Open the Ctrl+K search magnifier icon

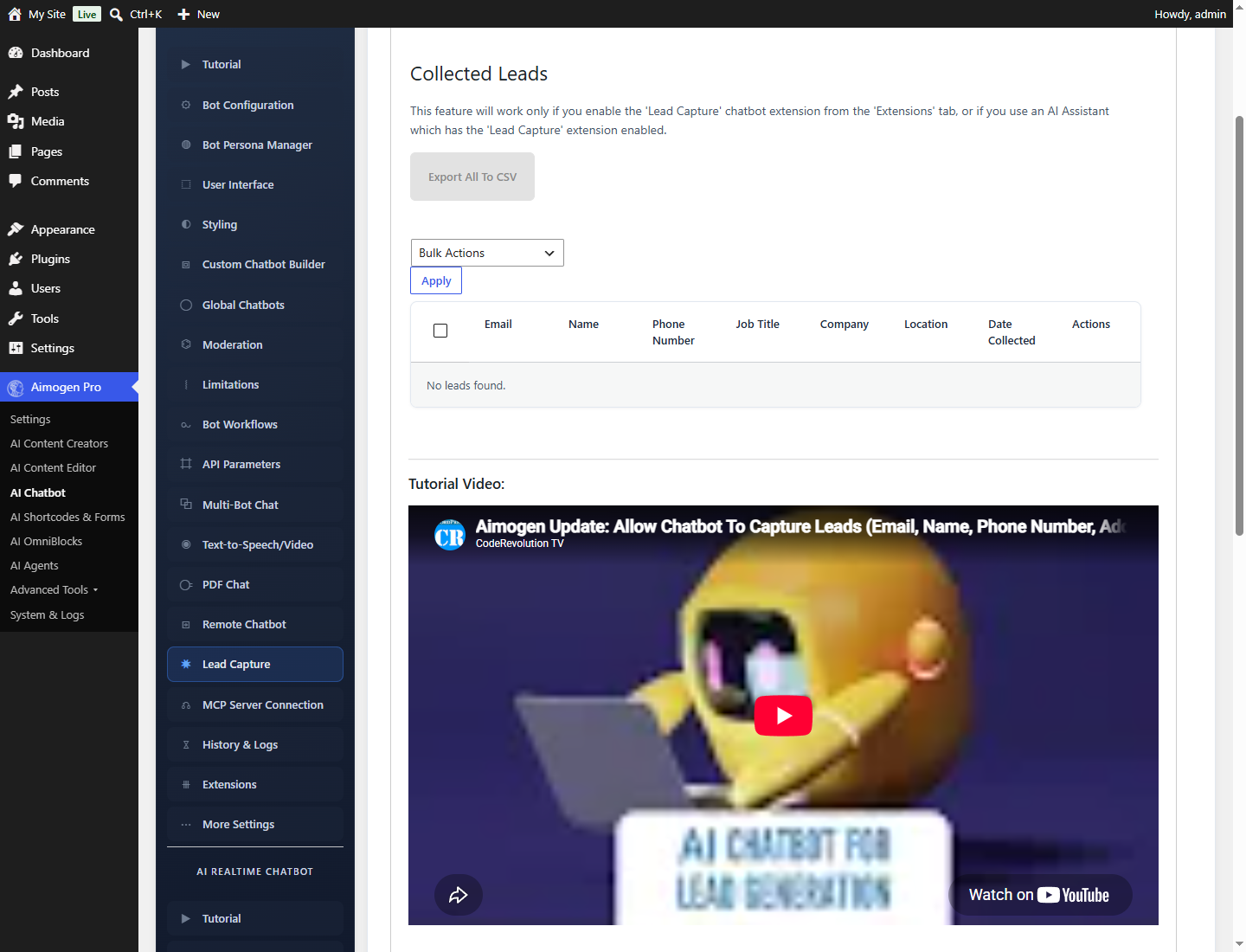pyautogui.click(x=116, y=14)
